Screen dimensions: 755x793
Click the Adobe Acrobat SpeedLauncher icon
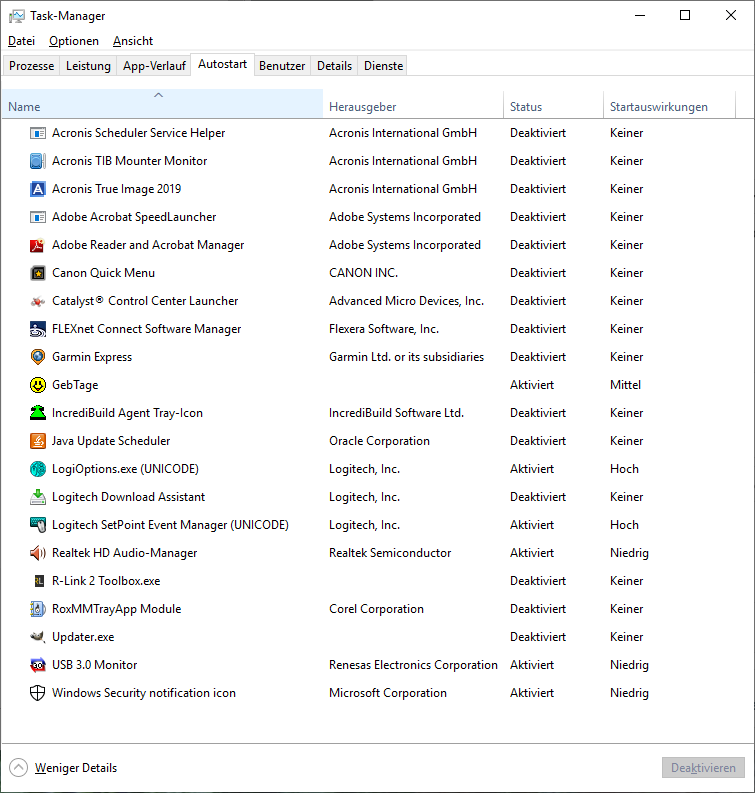pos(37,217)
